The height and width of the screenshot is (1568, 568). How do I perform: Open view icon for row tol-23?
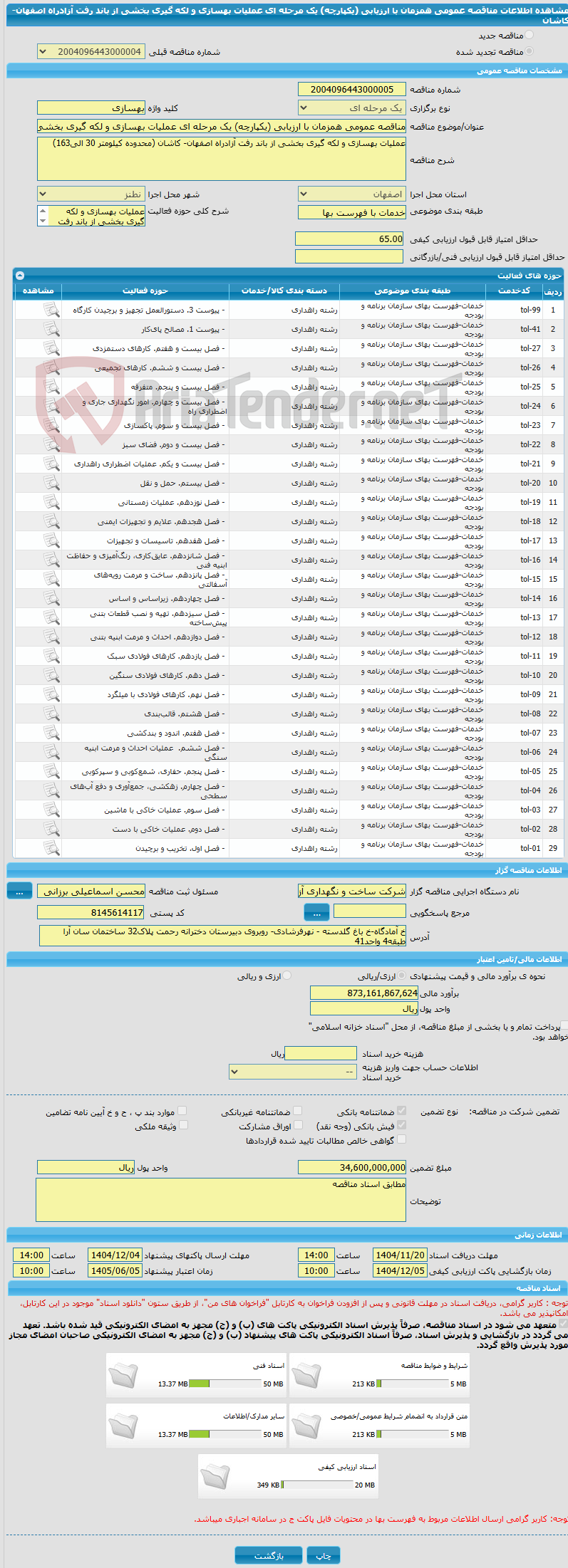click(51, 425)
